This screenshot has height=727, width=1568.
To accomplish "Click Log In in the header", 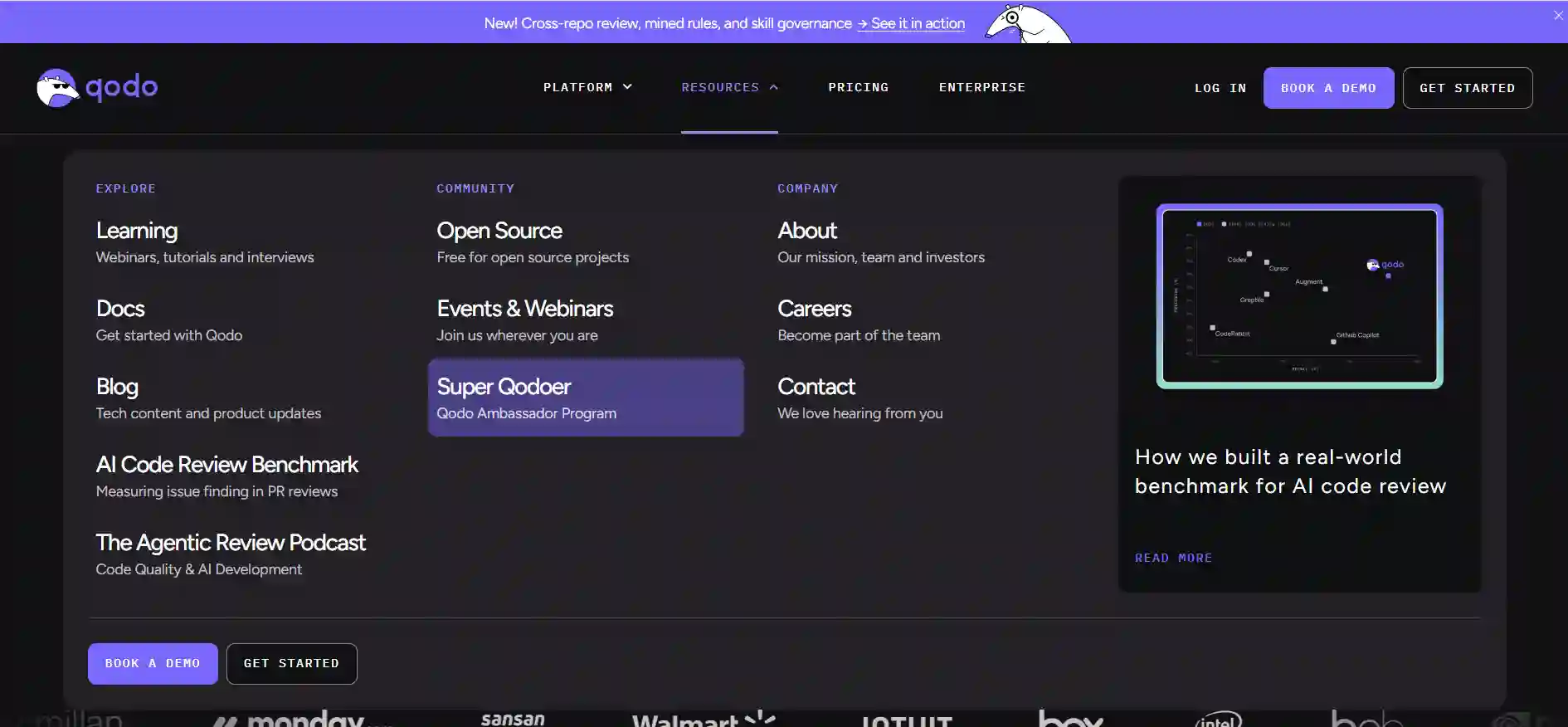I will tap(1220, 88).
